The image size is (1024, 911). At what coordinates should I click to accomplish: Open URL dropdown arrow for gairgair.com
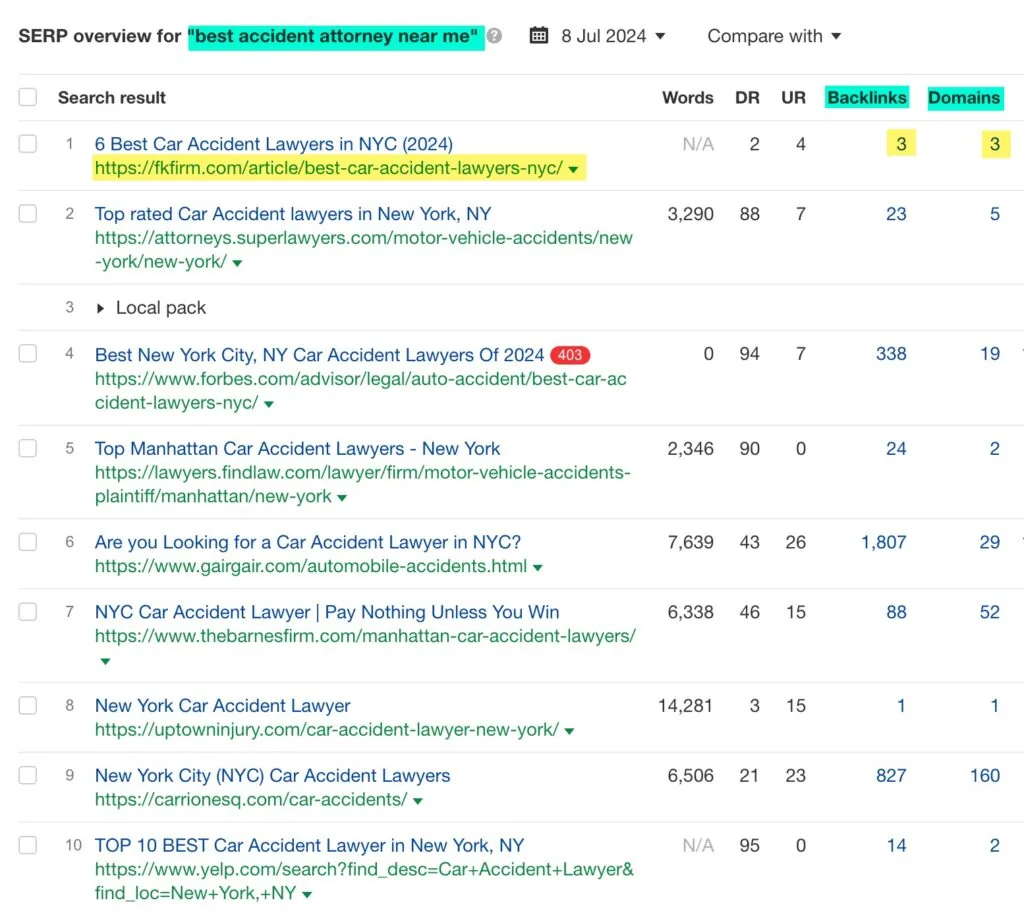(x=538, y=568)
